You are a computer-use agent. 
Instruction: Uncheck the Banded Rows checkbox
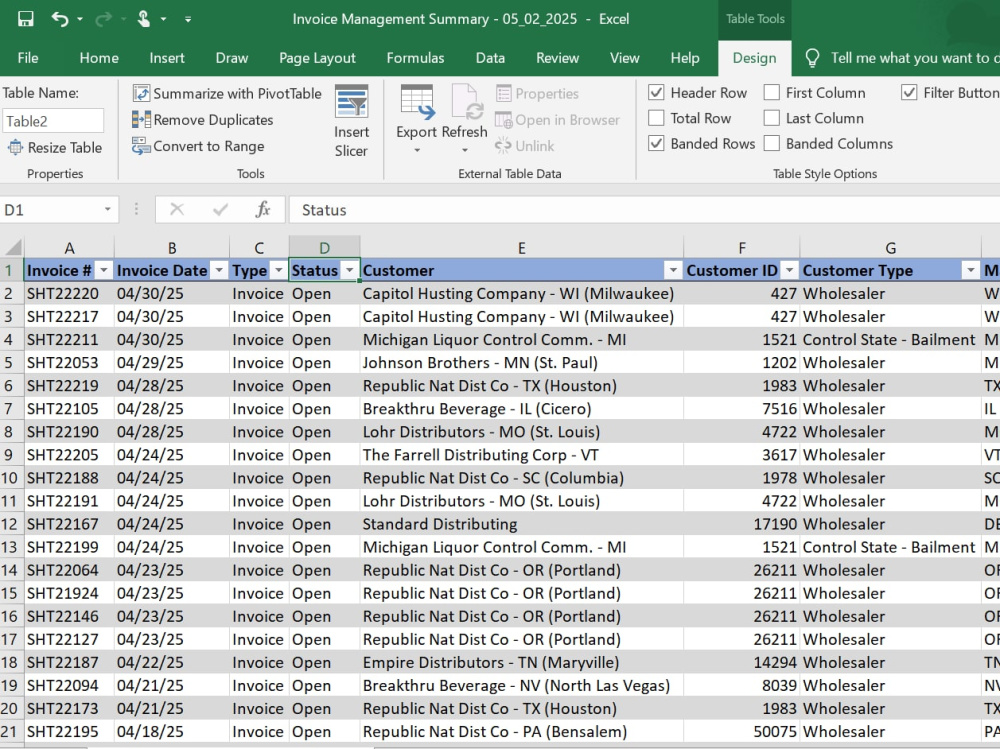pyautogui.click(x=656, y=144)
